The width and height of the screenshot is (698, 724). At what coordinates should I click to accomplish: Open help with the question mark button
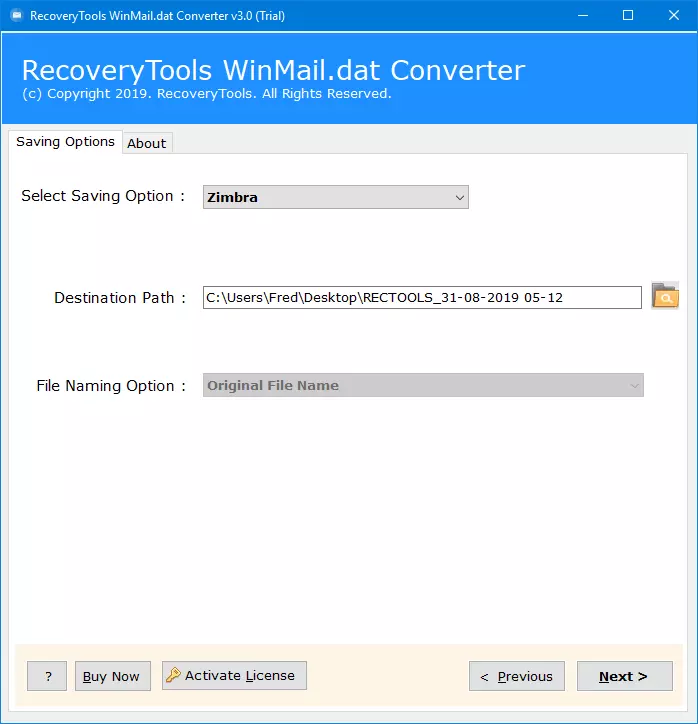(x=47, y=676)
